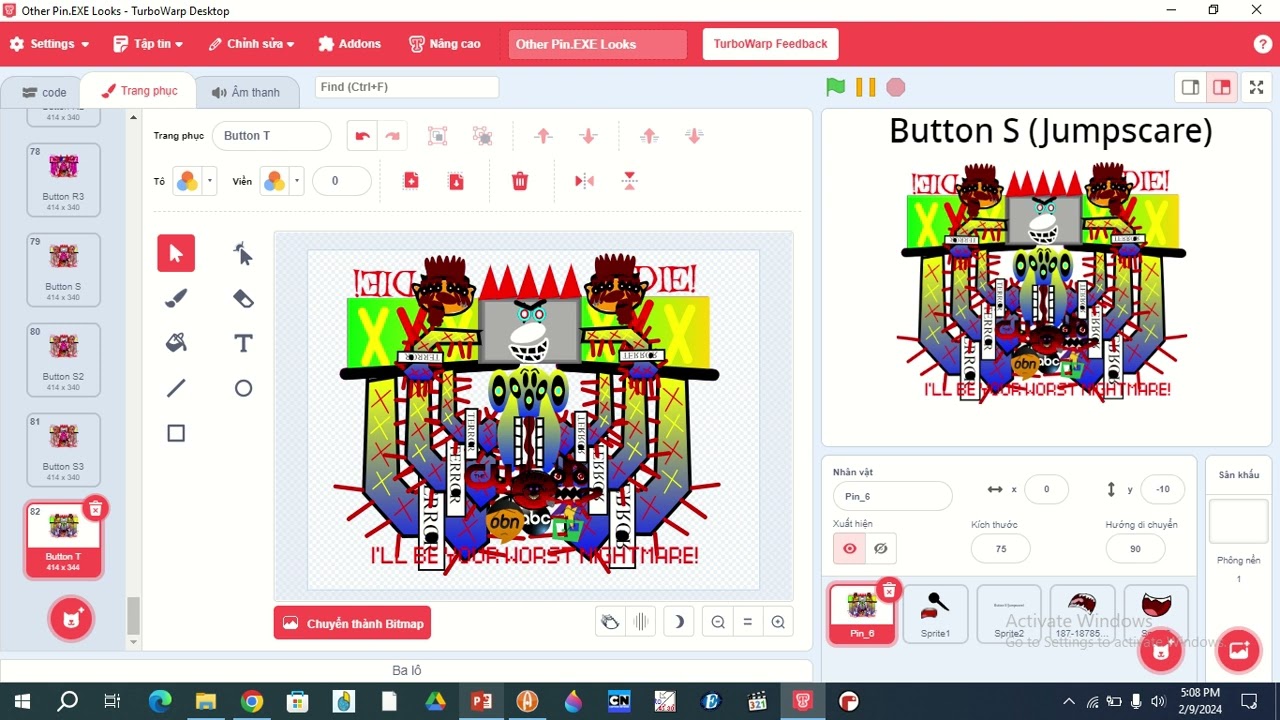Viewport: 1280px width, 720px height.
Task: Select the Text tool
Action: (x=243, y=343)
